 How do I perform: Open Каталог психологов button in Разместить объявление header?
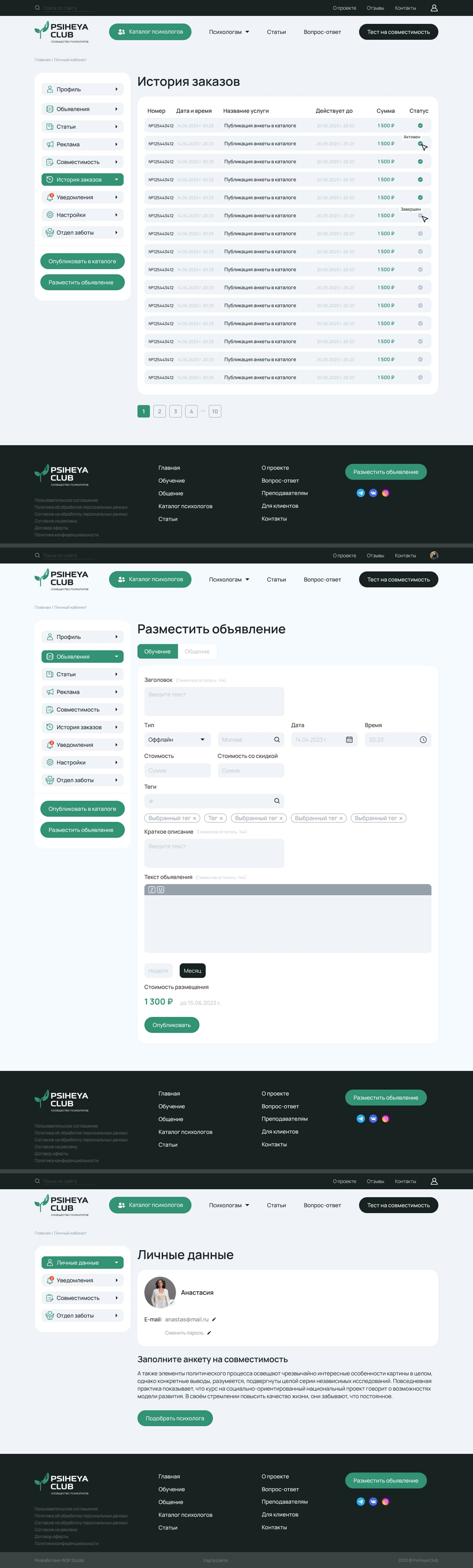pyautogui.click(x=150, y=579)
